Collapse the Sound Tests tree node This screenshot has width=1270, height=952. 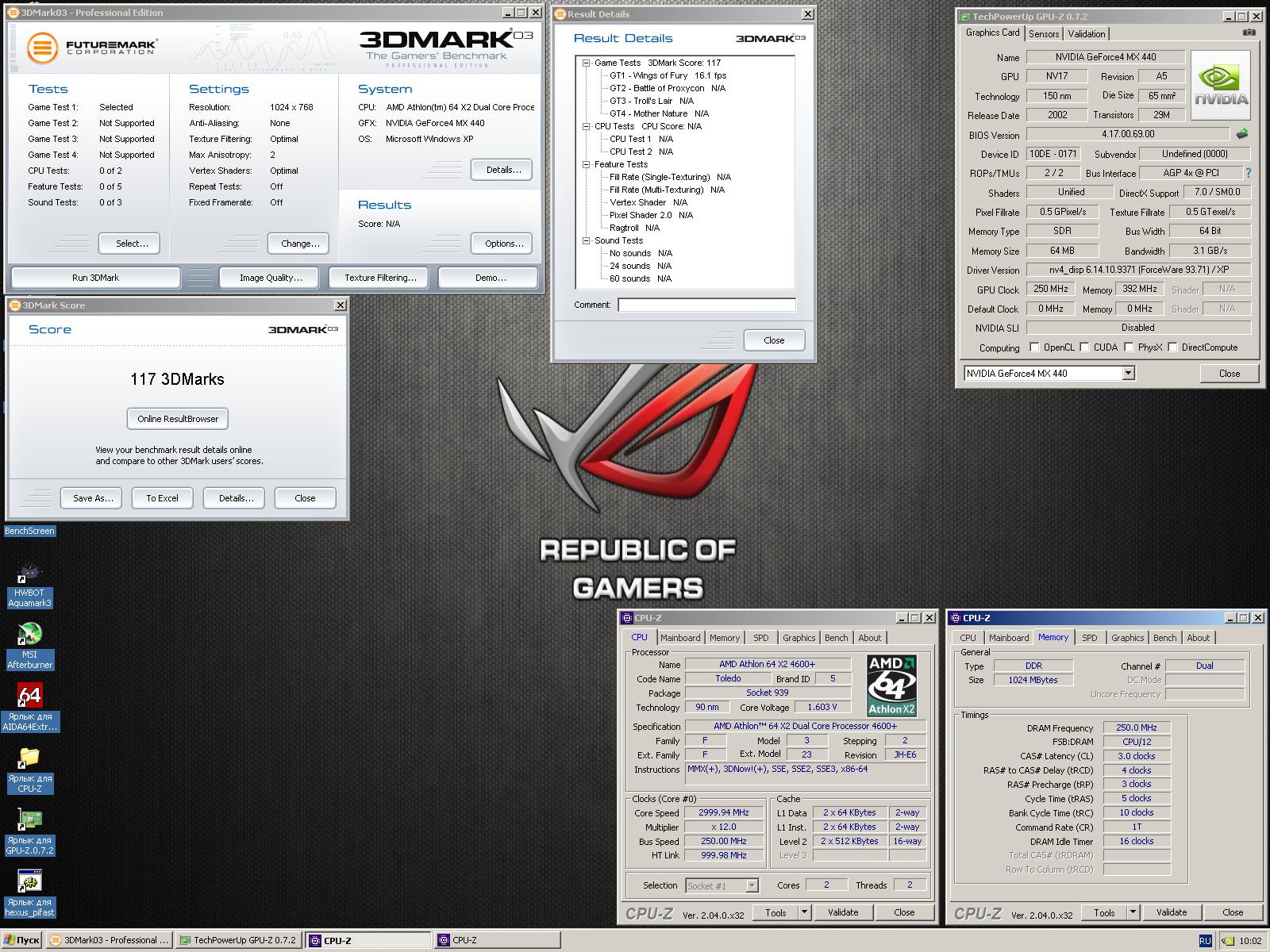(x=586, y=240)
